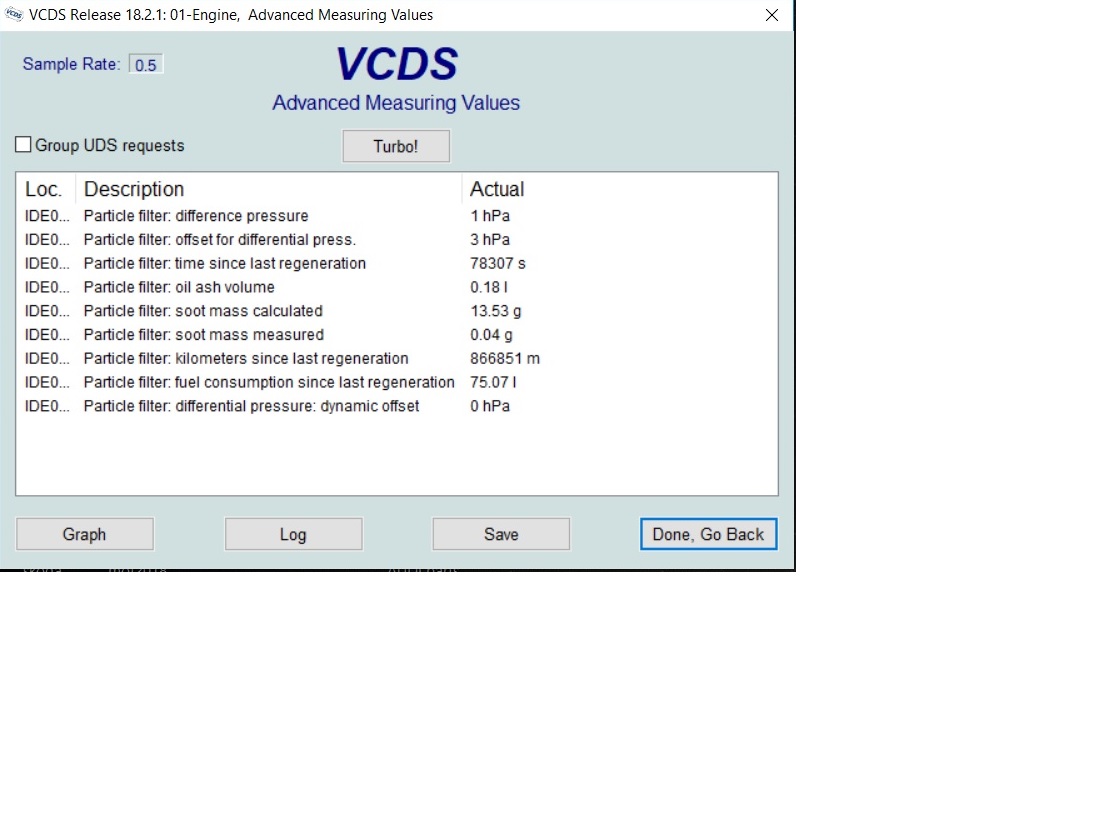Click the Turbo! button
Screen dimensions: 1120x840
click(x=396, y=146)
